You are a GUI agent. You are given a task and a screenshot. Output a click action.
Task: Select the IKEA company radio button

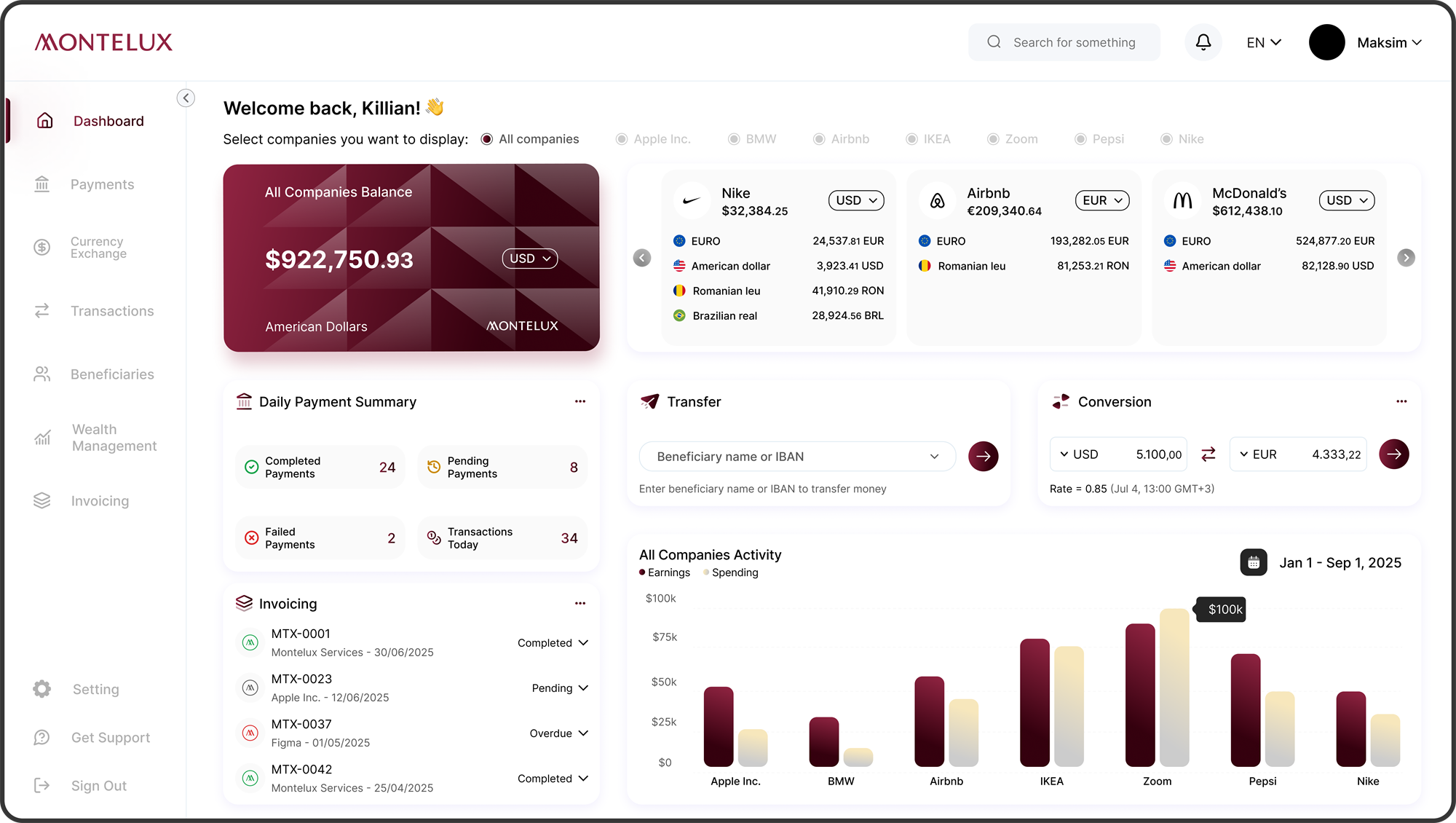pyautogui.click(x=911, y=139)
